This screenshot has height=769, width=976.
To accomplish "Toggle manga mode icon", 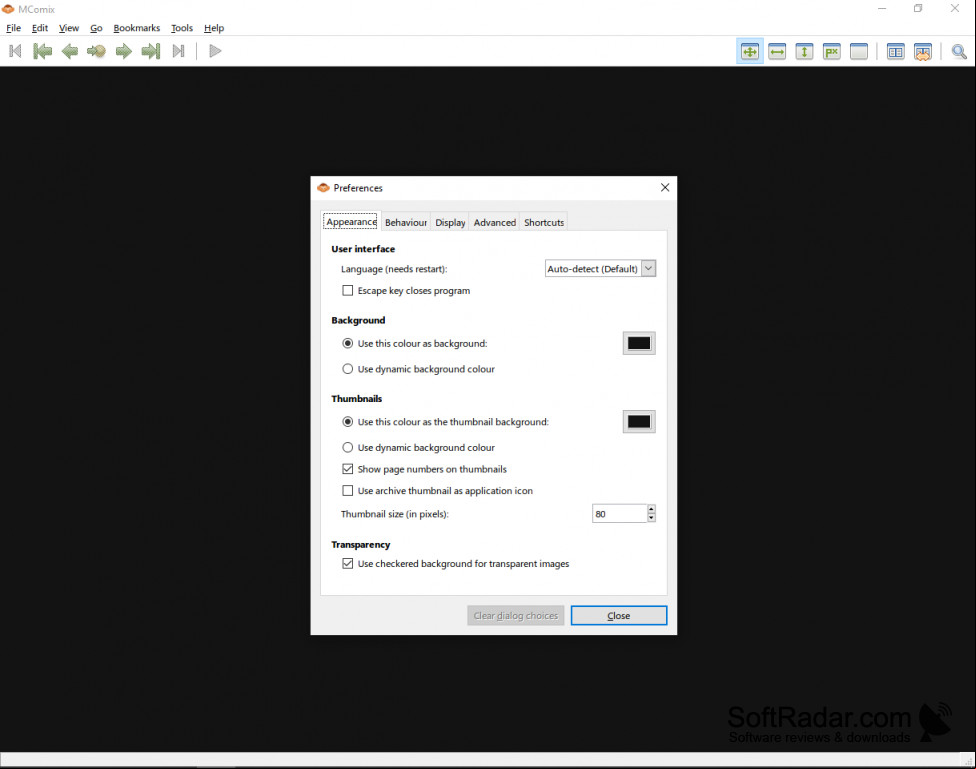I will 923,52.
